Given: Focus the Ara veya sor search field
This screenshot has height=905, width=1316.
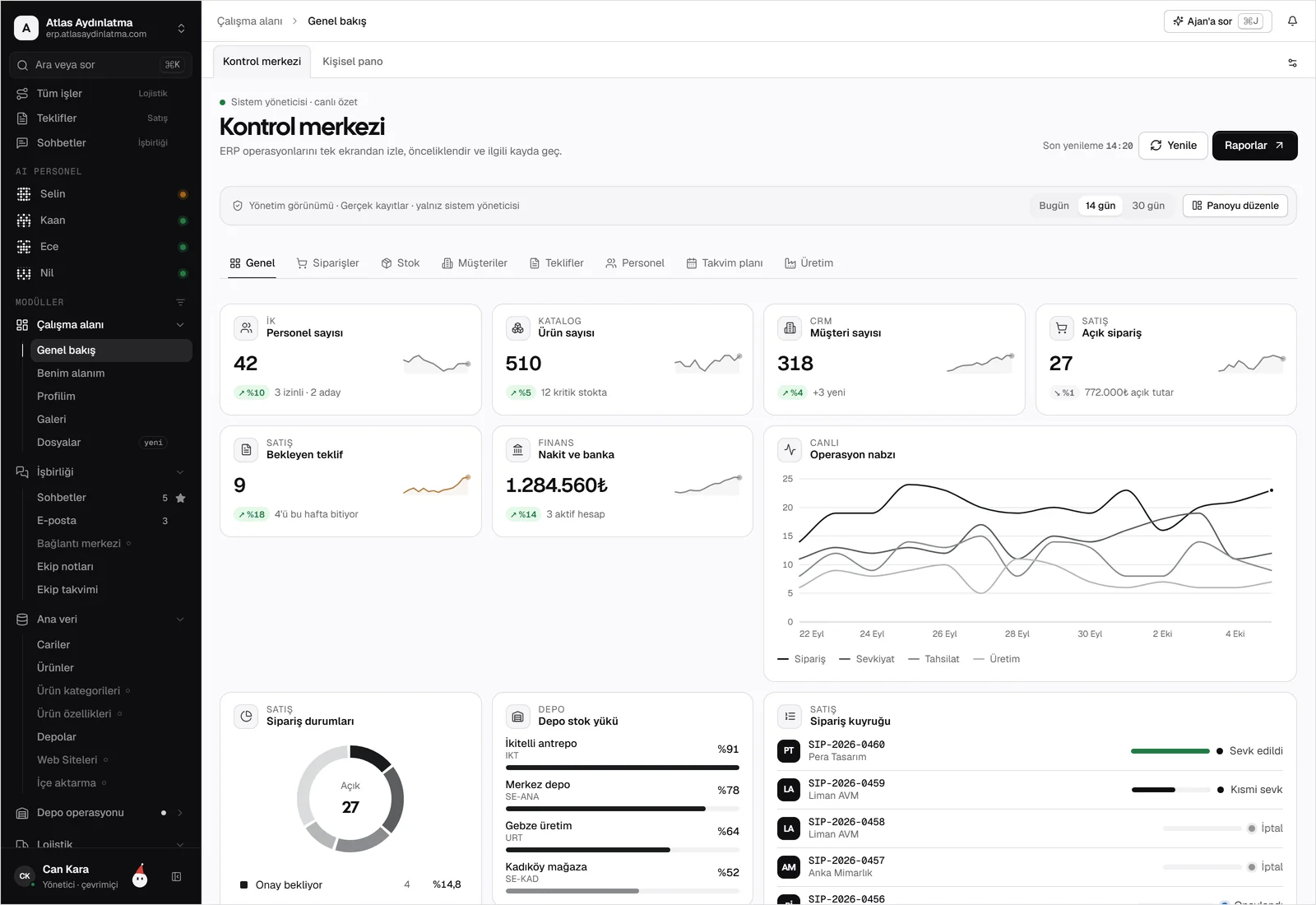Looking at the screenshot, I should [100, 65].
